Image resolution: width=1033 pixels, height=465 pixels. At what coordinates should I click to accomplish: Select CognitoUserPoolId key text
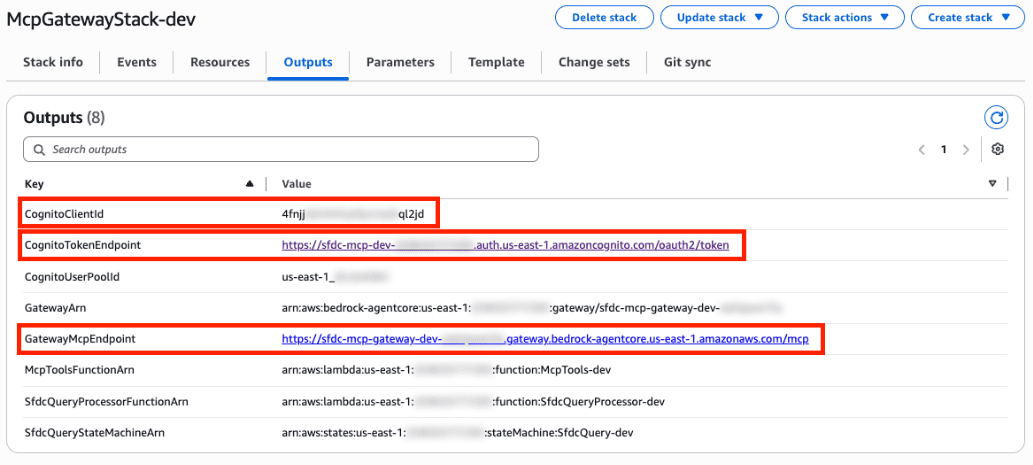(x=72, y=277)
